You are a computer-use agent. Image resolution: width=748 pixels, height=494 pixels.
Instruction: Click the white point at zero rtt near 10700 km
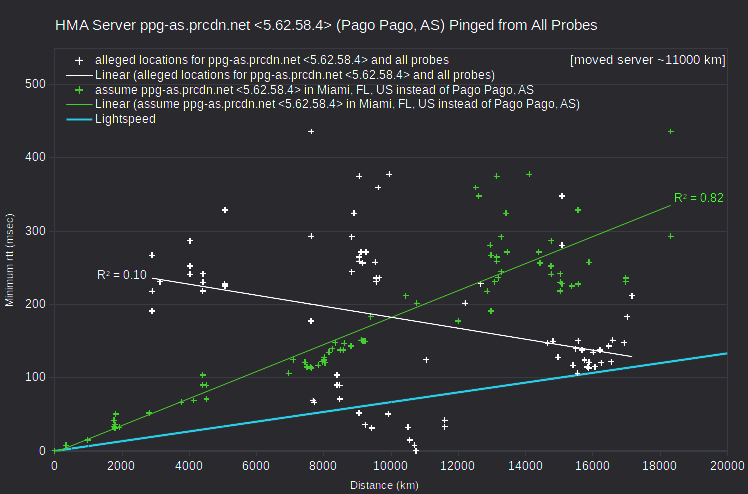[x=416, y=451]
